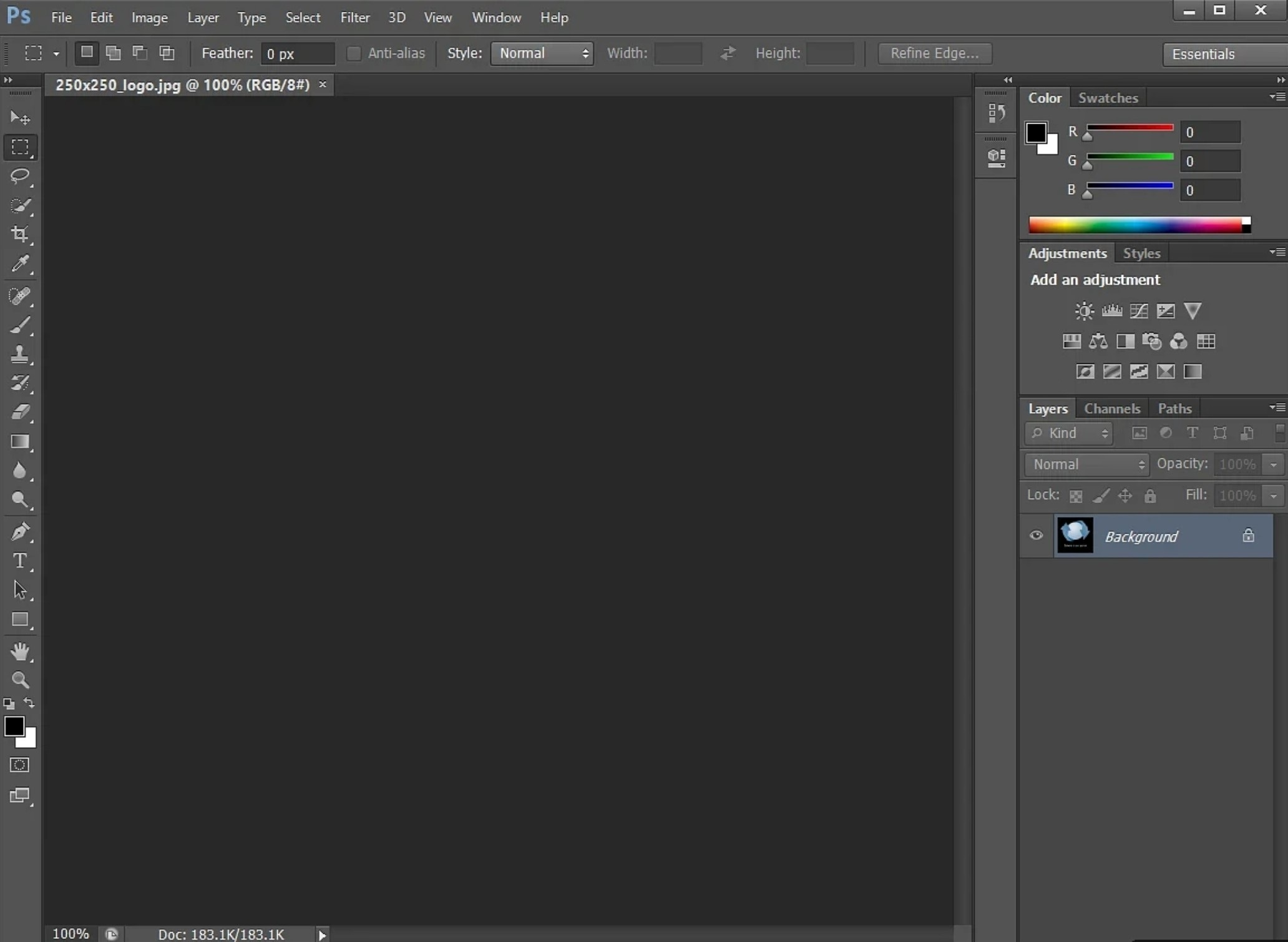Choose Intersect with selection mode
This screenshot has width=1288, height=942.
click(167, 53)
